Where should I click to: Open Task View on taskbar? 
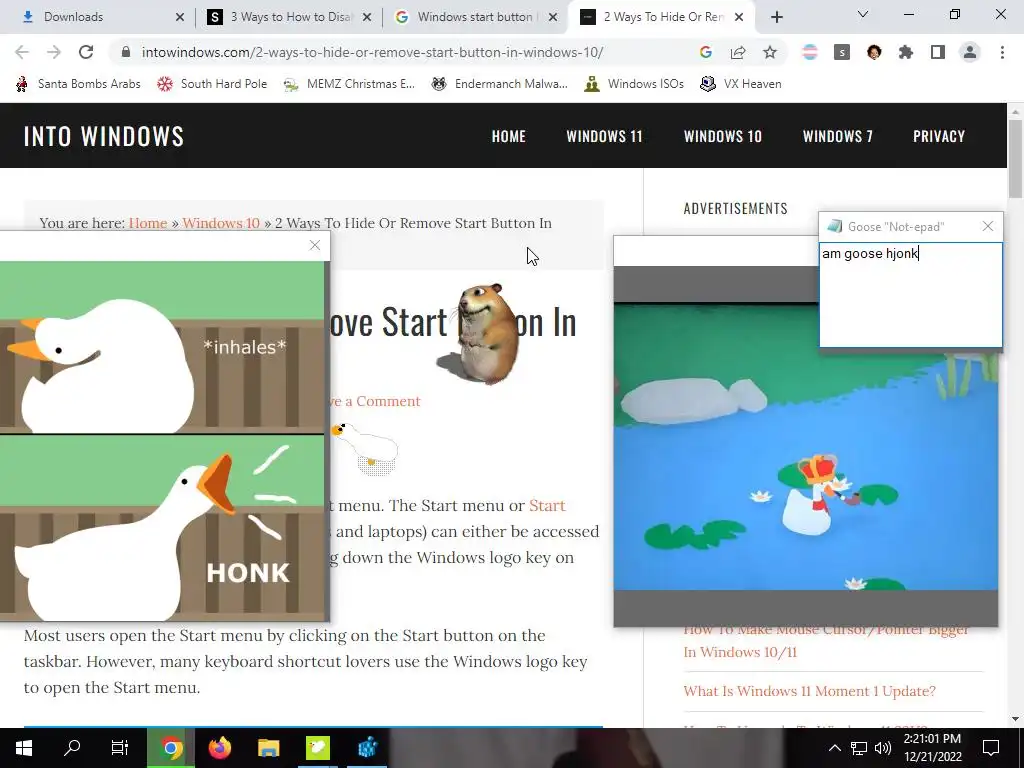pyautogui.click(x=120, y=748)
